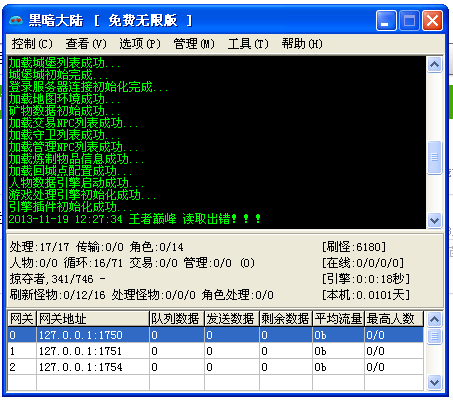
Task: Click the 处理:17/17 status text
Action: point(39,247)
